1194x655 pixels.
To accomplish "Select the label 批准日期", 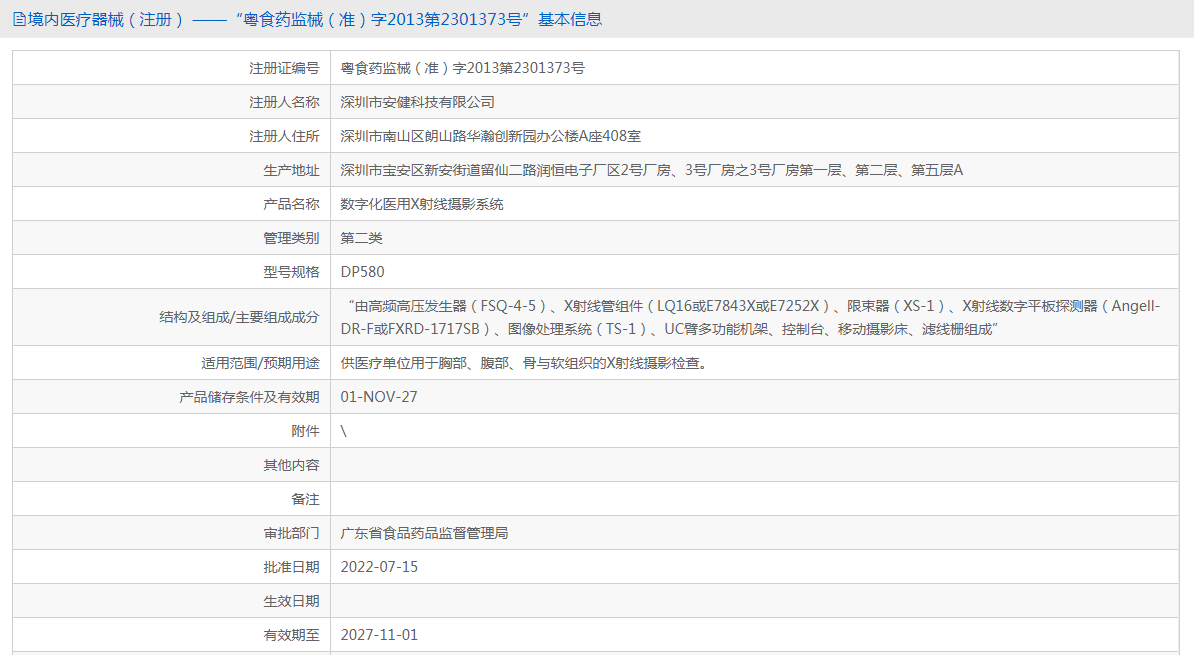I will (291, 567).
